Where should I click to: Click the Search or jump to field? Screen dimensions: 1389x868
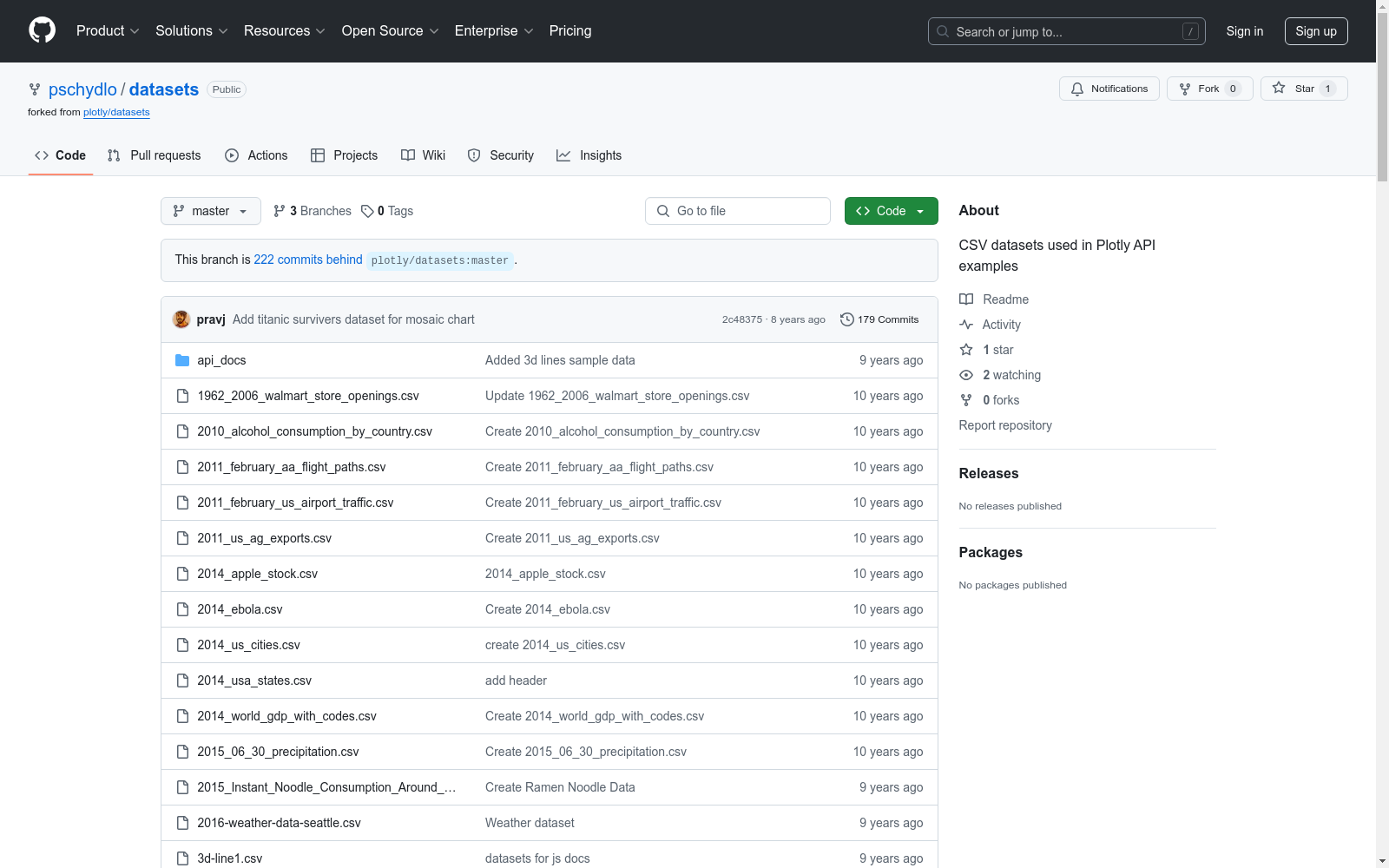[x=1067, y=31]
